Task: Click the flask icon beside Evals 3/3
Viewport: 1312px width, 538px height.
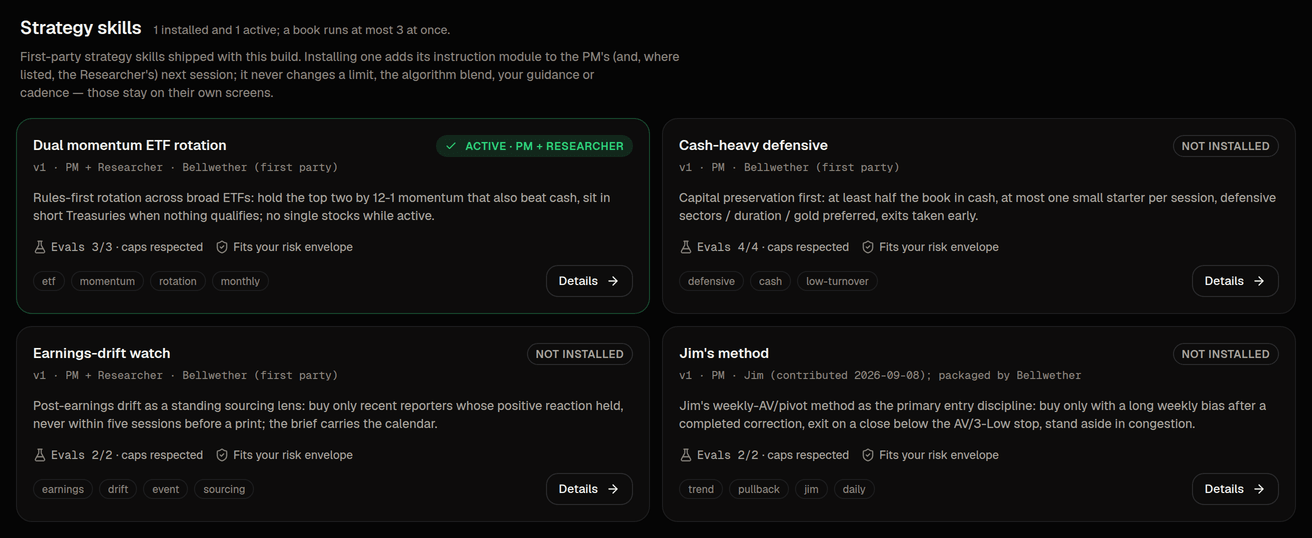Action: (40, 247)
